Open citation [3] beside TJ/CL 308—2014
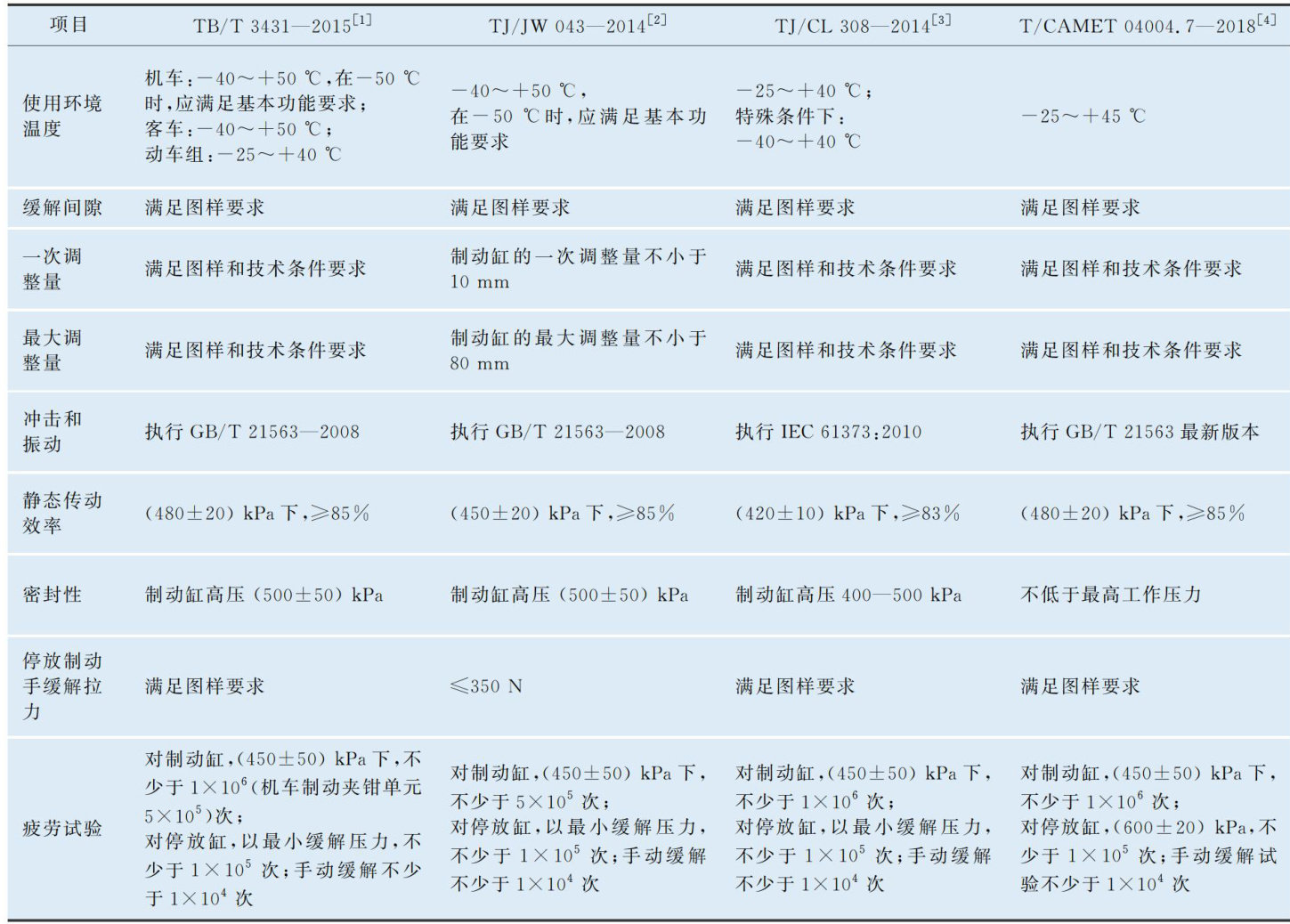Viewport: 1290px width, 924px height. (941, 20)
